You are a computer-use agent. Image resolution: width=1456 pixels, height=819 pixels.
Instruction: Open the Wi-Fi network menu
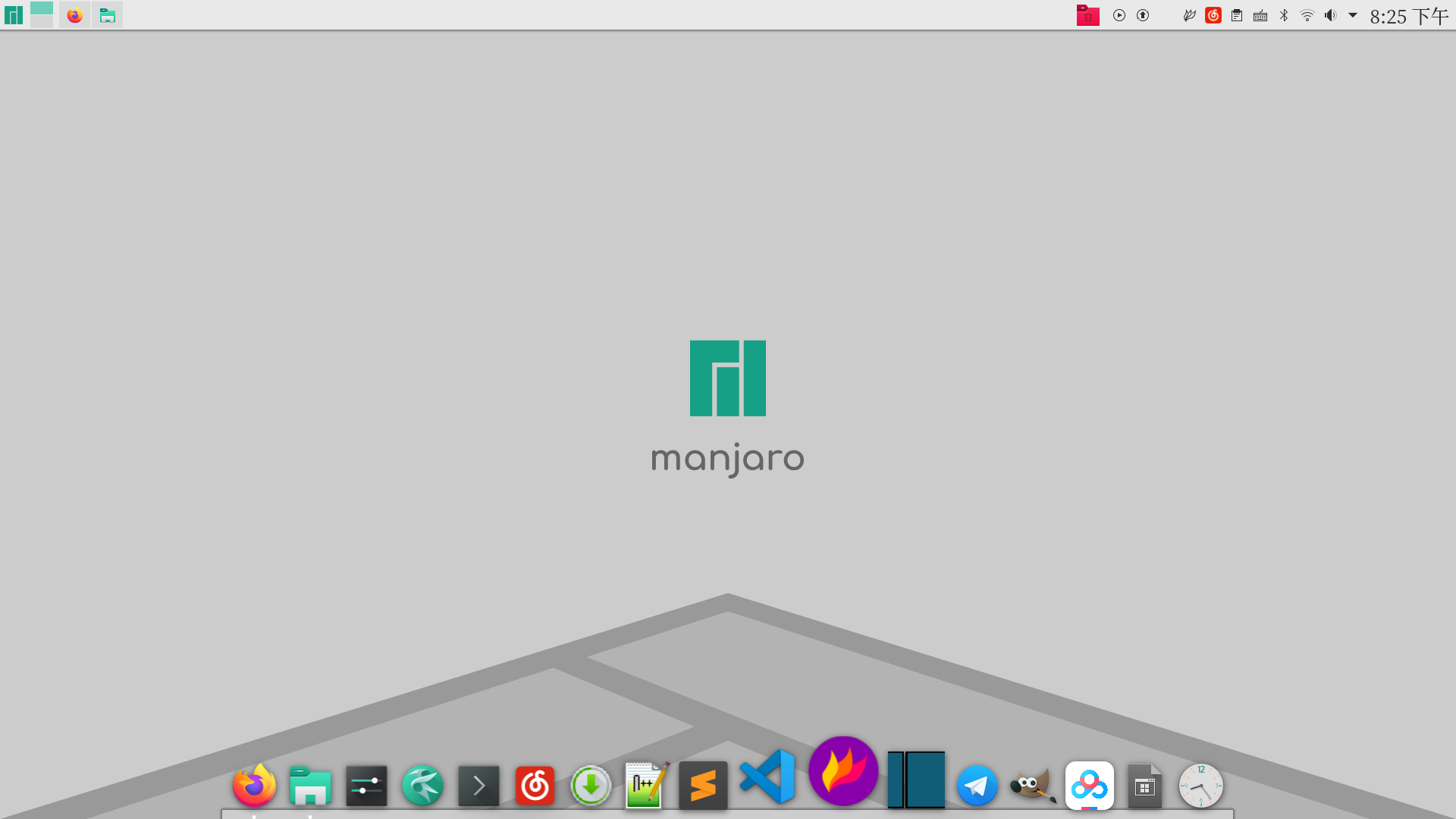click(1307, 15)
